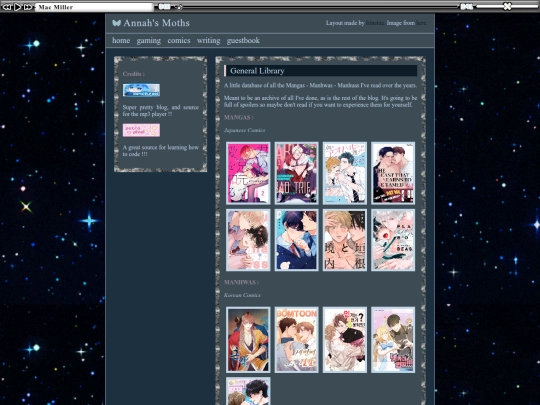Image resolution: width=540 pixels, height=405 pixels.
Task: Click the volume slider X-shaped knob
Action: coord(507,6)
